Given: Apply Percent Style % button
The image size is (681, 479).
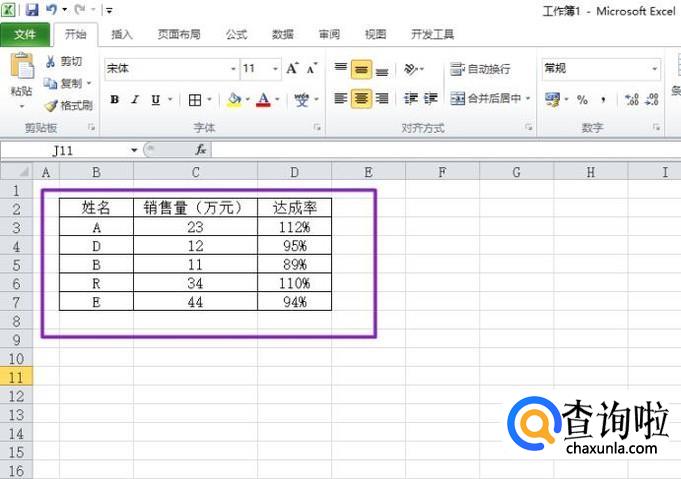Looking at the screenshot, I should pos(582,99).
